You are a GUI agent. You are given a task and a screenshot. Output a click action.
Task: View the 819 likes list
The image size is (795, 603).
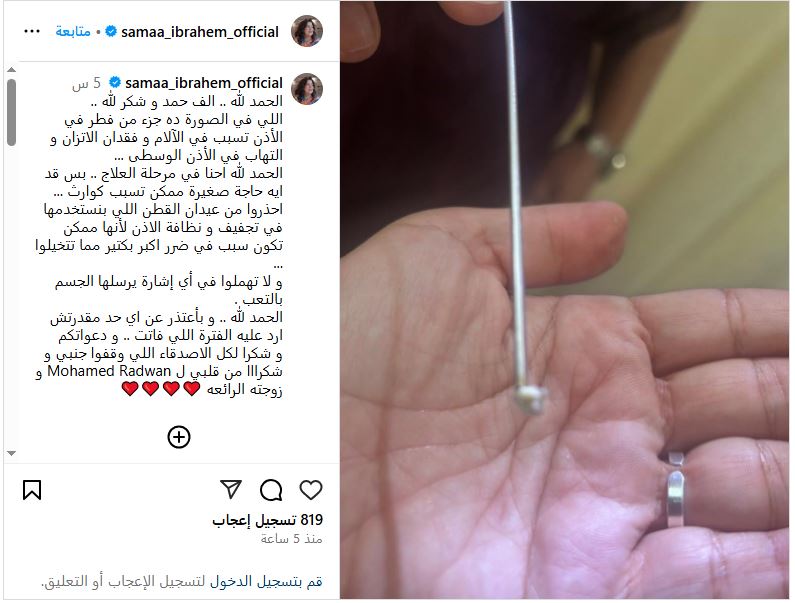268,520
